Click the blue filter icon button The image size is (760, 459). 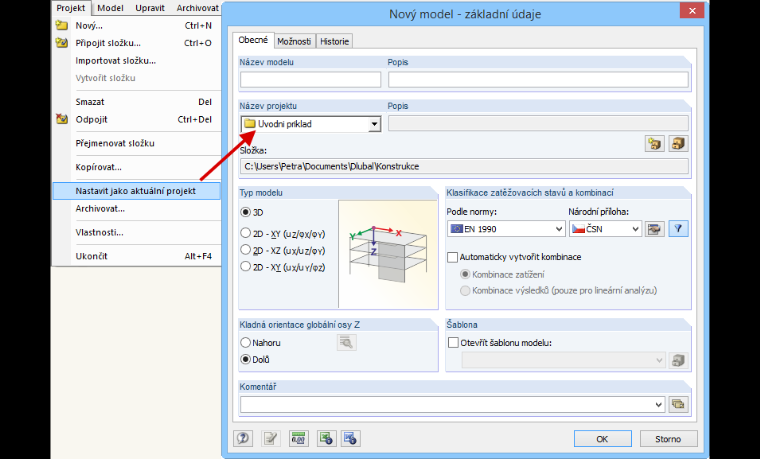(679, 229)
